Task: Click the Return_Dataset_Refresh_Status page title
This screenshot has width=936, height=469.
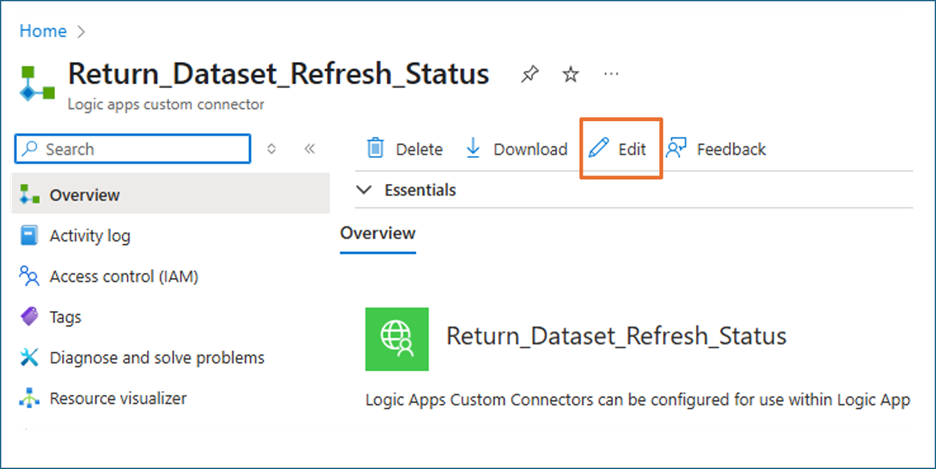Action: click(x=279, y=74)
